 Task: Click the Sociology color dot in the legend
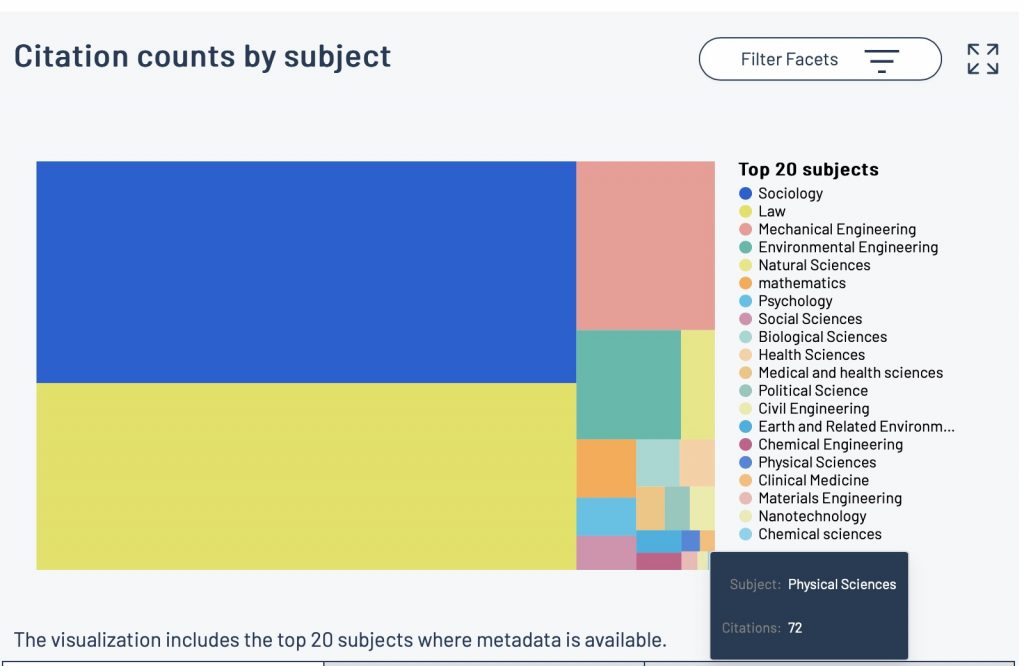745,194
